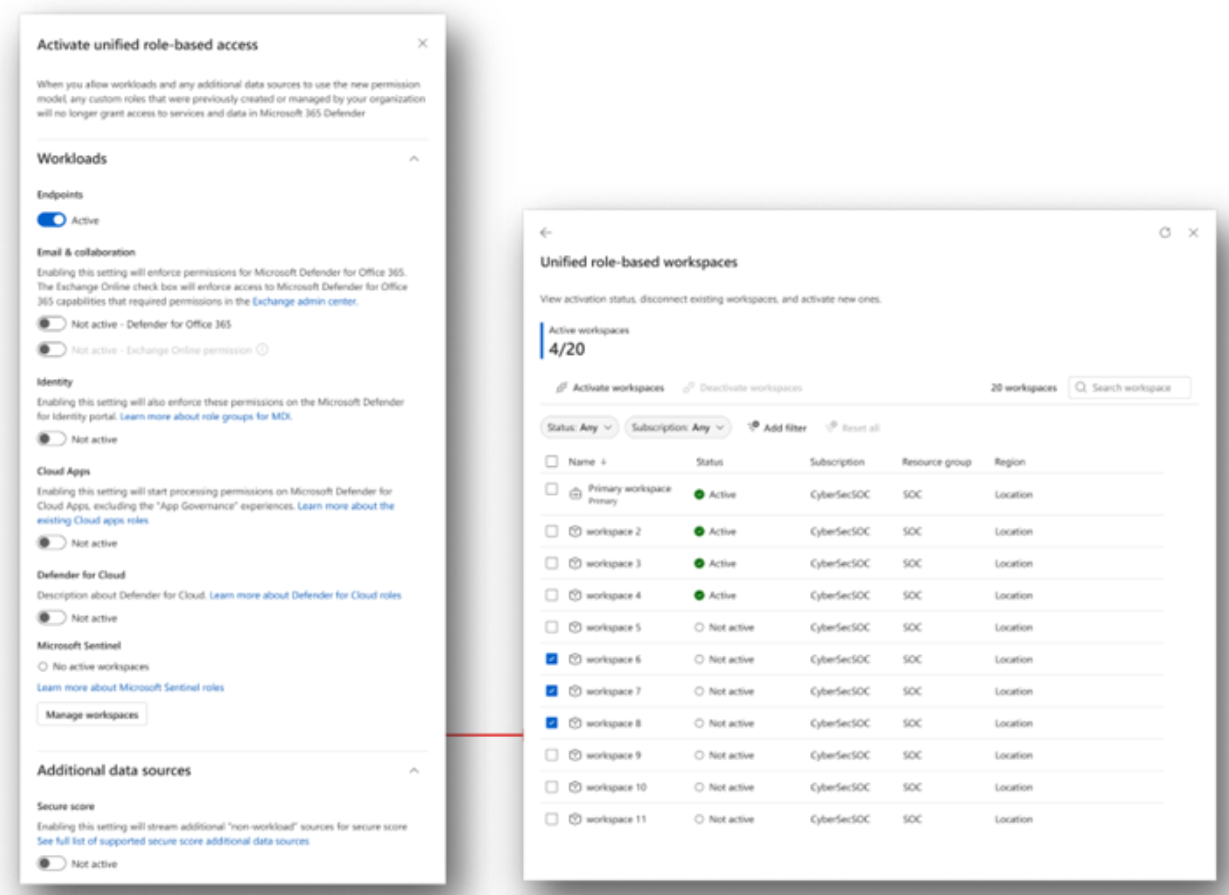This screenshot has width=1229, height=895.
Task: Select the workspace 5 checkbox
Action: pyautogui.click(x=552, y=628)
